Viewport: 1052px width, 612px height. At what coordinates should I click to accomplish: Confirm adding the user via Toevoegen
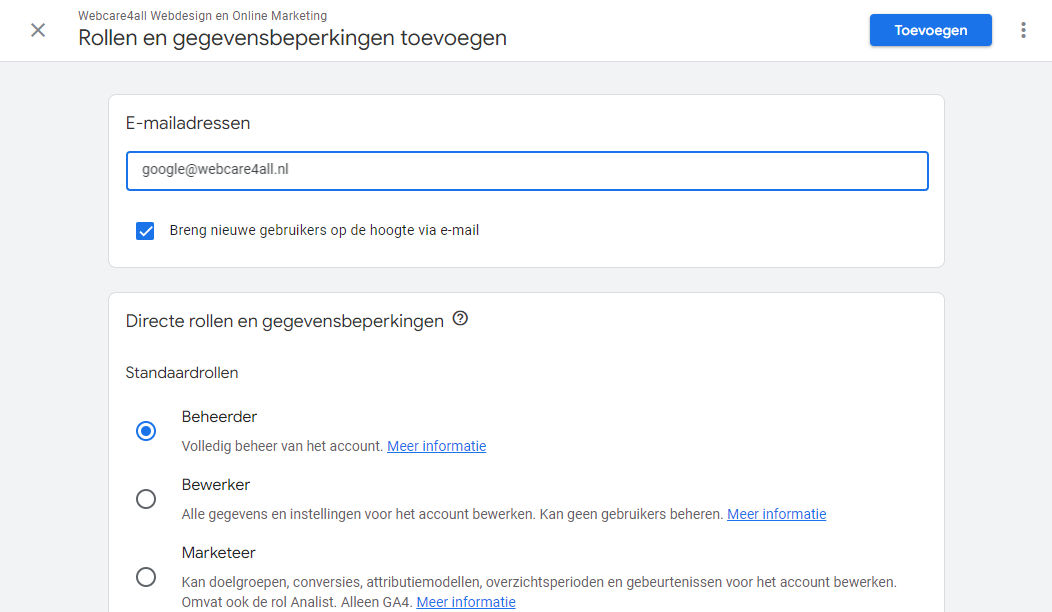930,30
